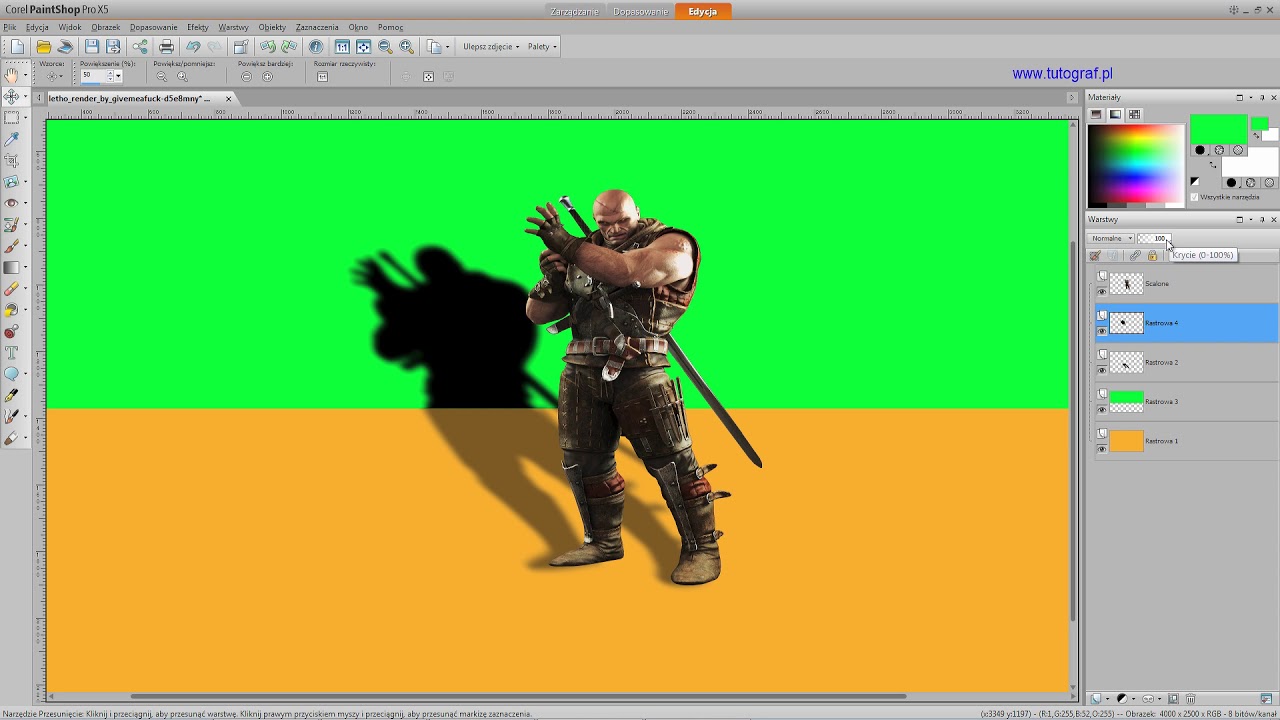This screenshot has height=720, width=1280.
Task: Select the Red Eye tool
Action: 11,203
